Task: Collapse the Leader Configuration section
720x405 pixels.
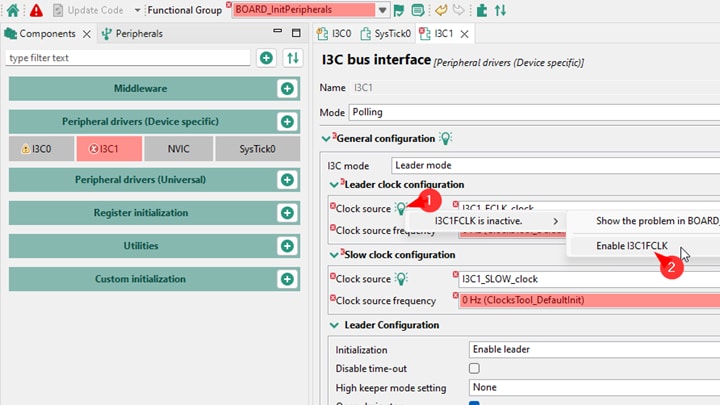Action: point(334,325)
